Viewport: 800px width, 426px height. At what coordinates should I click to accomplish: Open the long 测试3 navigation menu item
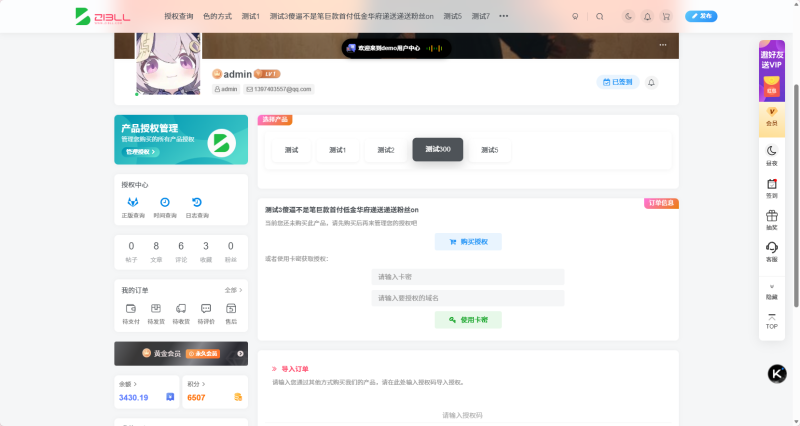coord(352,16)
